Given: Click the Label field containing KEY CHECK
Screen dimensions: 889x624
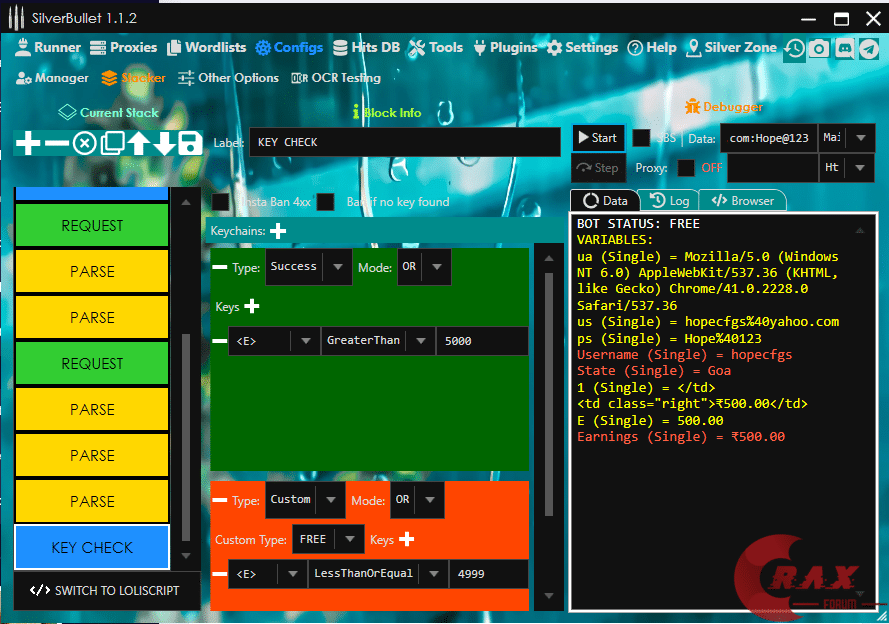Looking at the screenshot, I should [x=404, y=142].
